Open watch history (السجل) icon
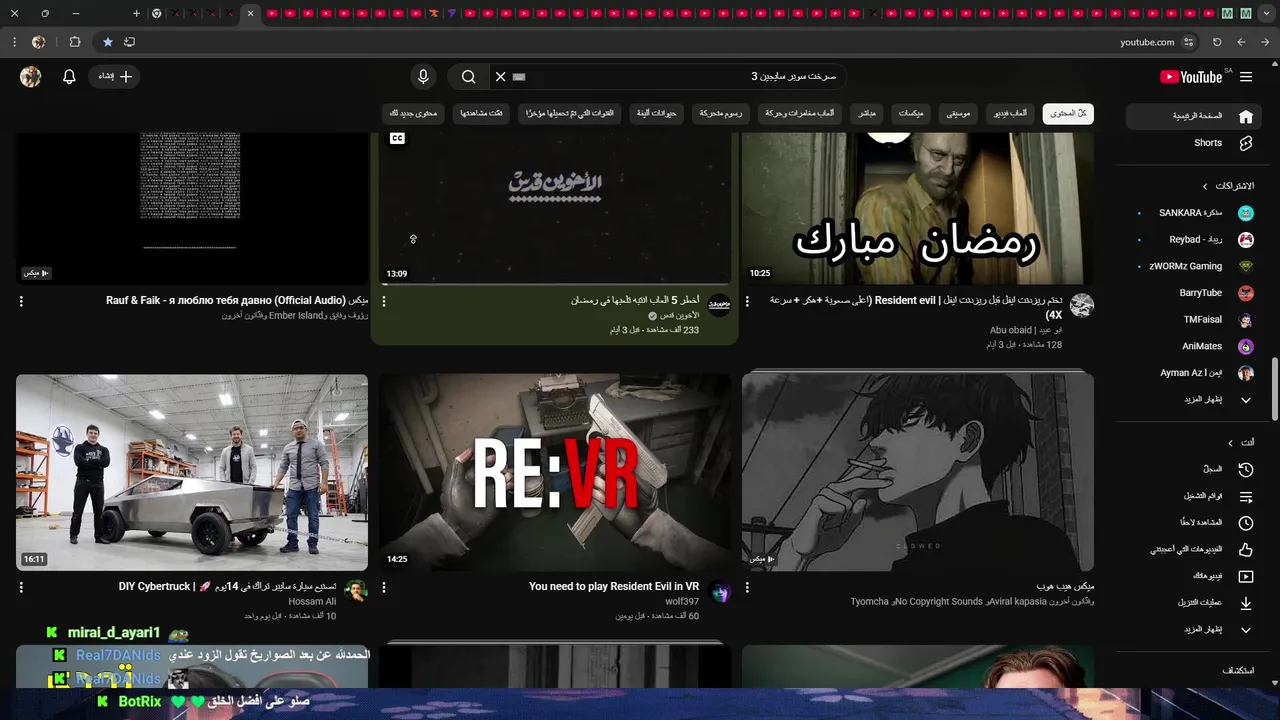The height and width of the screenshot is (720, 1280). click(x=1246, y=469)
